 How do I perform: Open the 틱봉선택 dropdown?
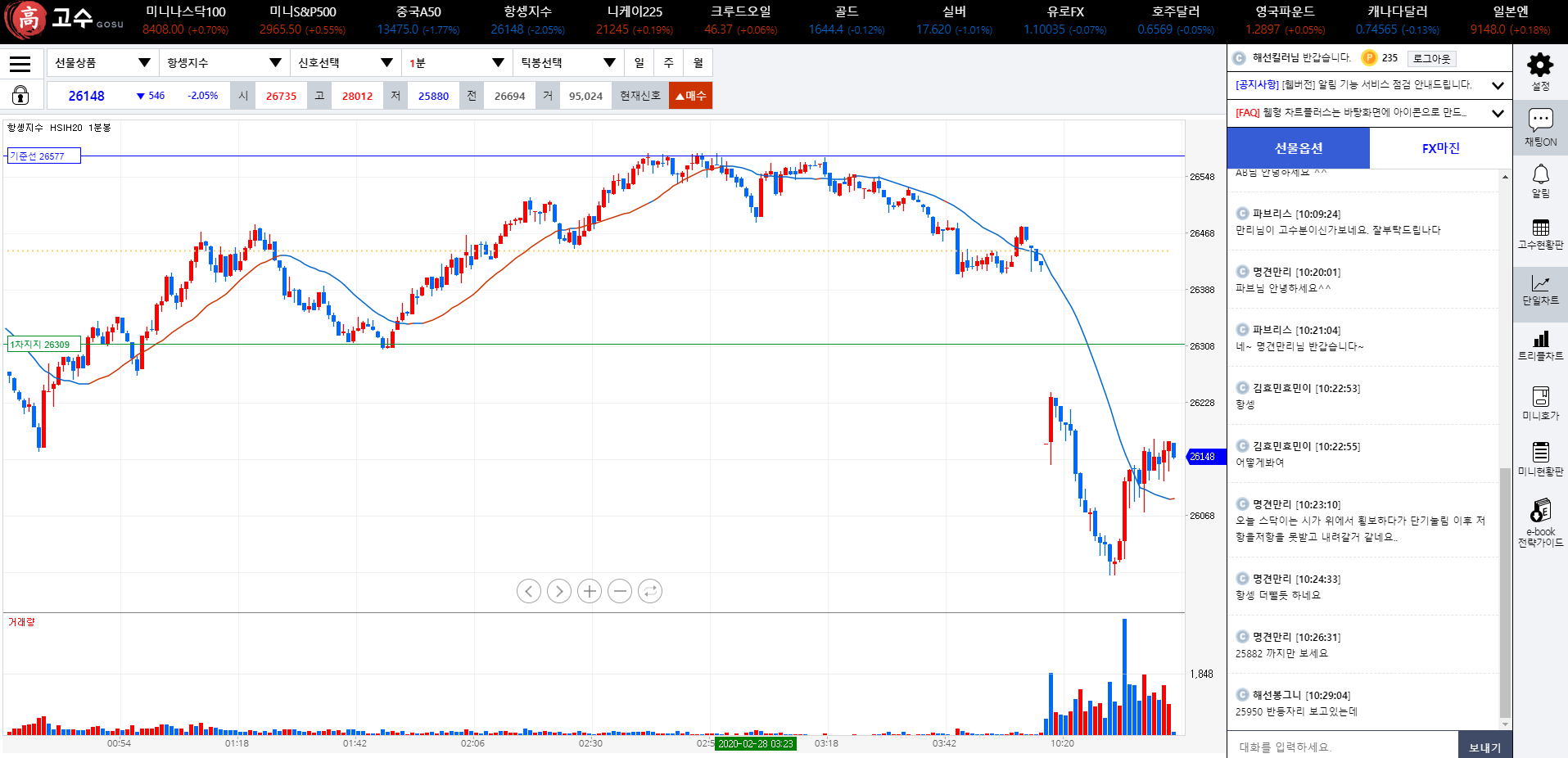pos(568,63)
